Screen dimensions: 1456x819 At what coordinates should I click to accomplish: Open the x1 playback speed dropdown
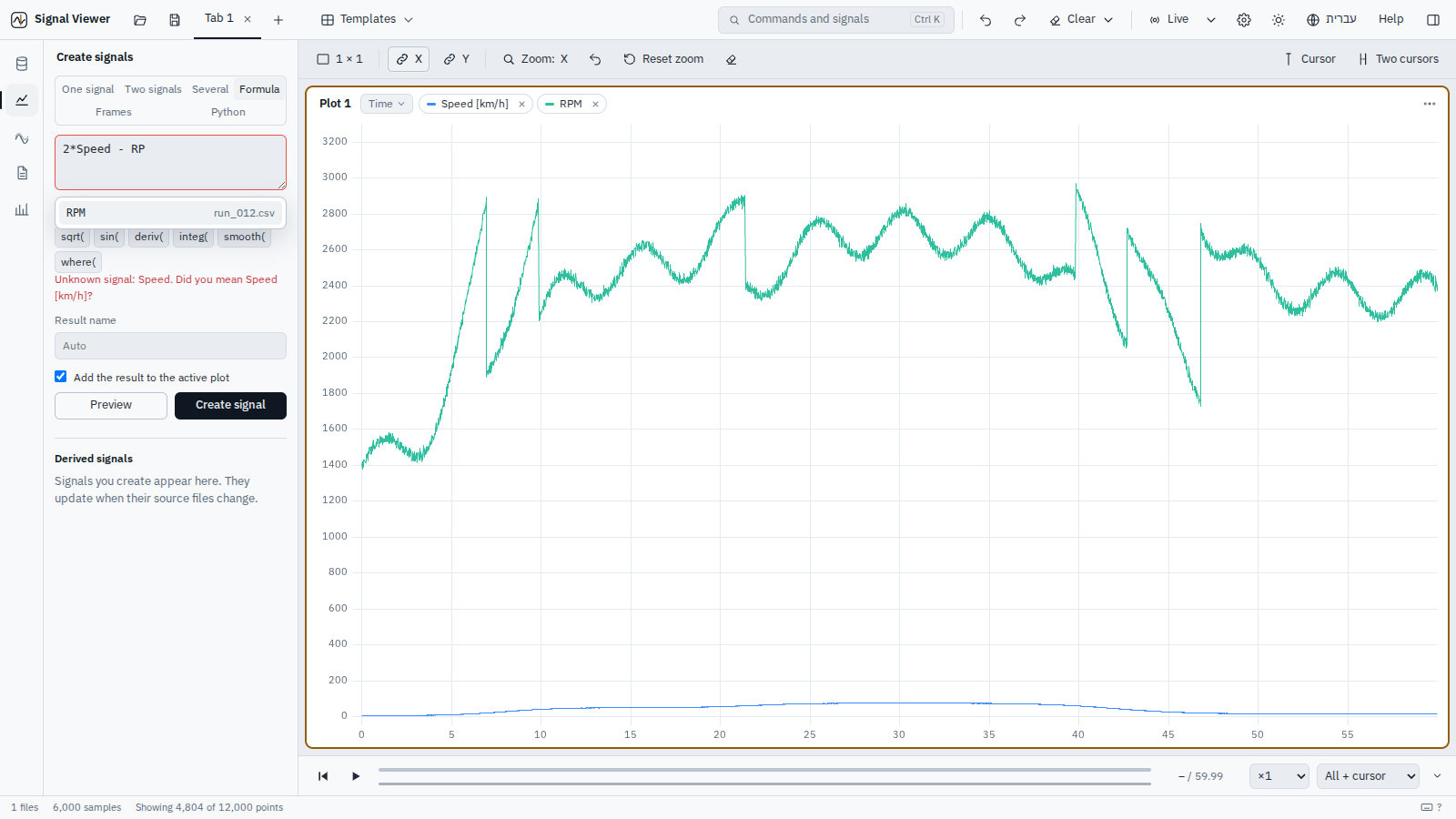[x=1279, y=776]
